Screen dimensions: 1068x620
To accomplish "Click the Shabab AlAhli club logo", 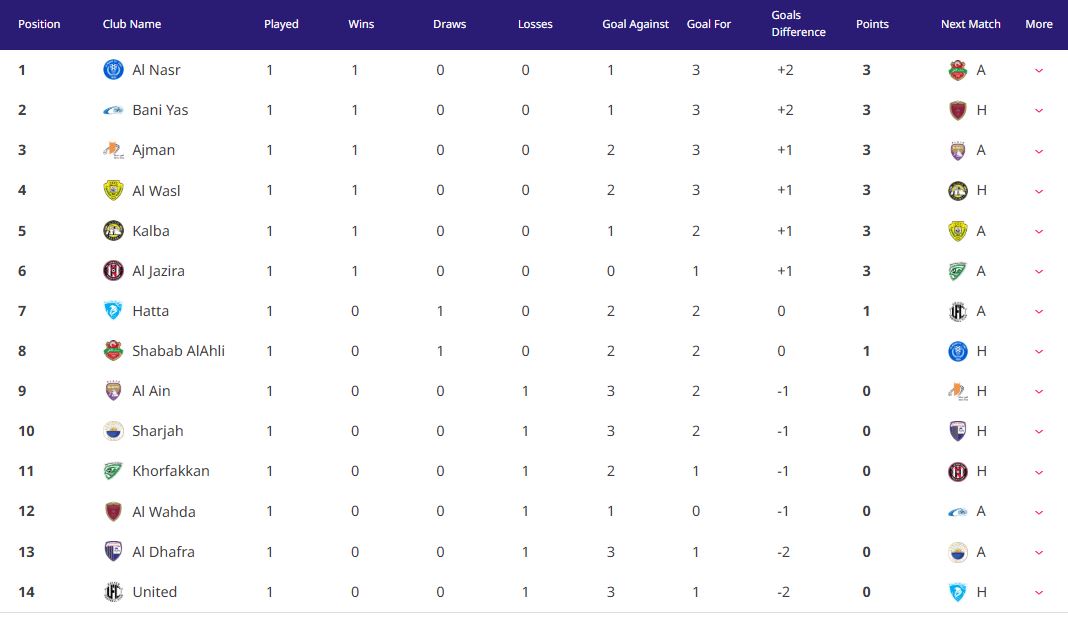I will pyautogui.click(x=113, y=351).
